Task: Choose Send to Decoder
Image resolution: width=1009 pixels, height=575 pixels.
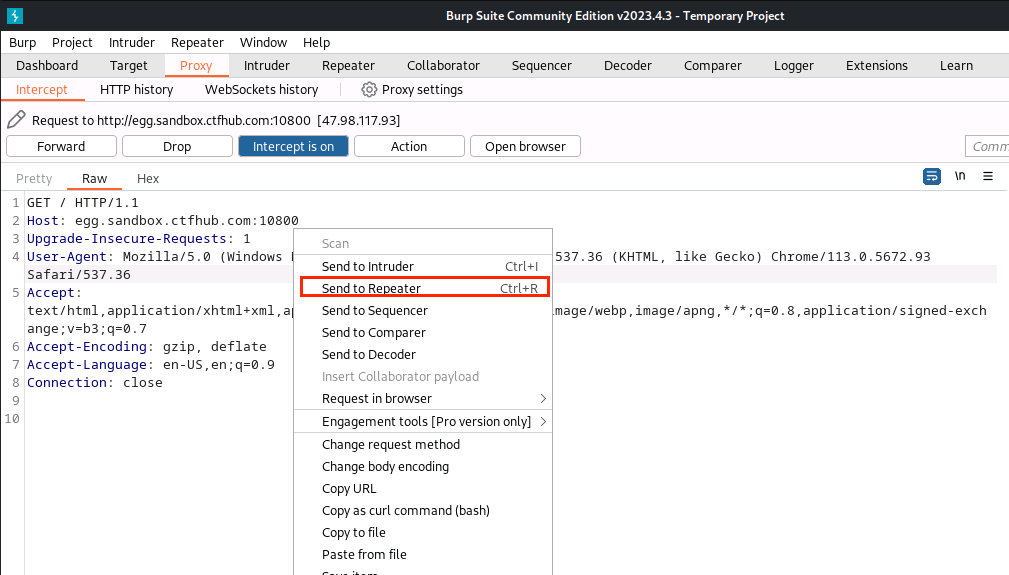Action: point(423,354)
